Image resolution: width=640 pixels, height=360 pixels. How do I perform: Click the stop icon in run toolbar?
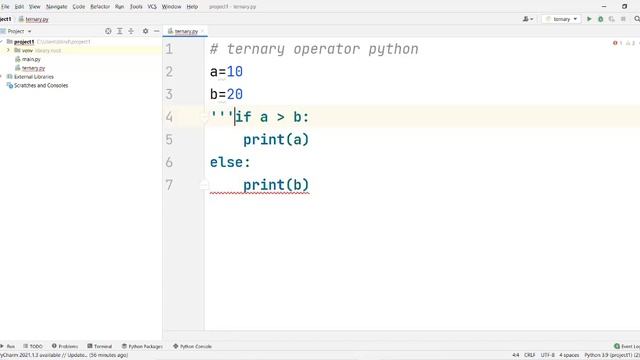pos(623,19)
